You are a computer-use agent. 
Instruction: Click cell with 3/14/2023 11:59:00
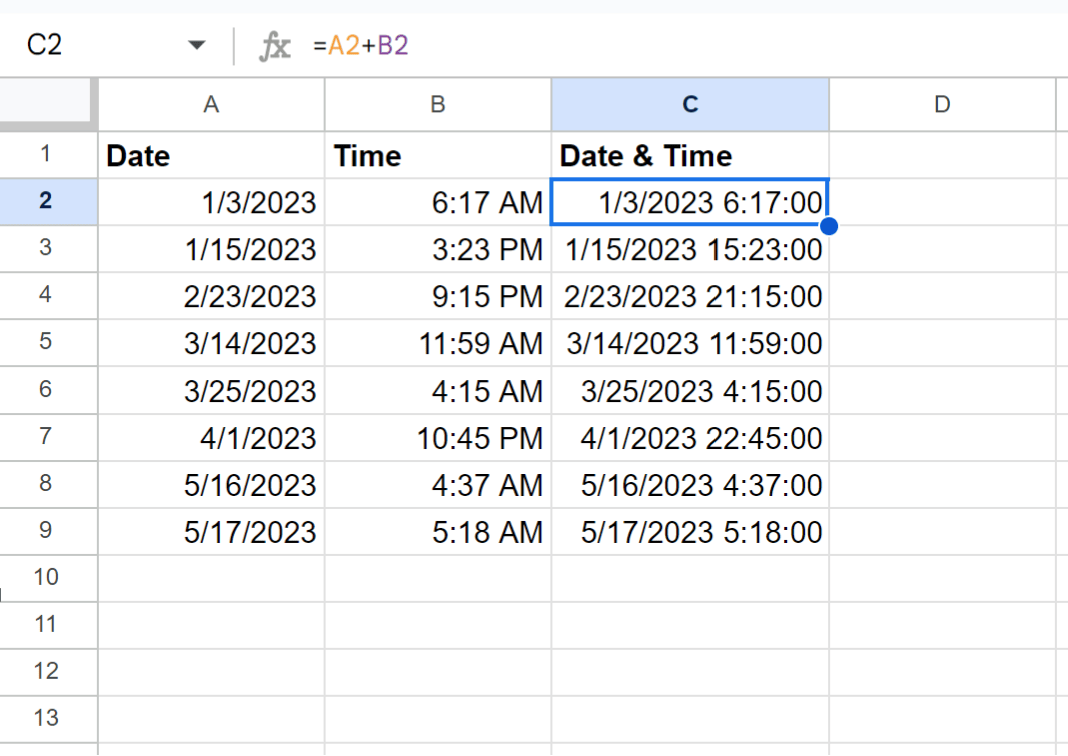pos(690,343)
